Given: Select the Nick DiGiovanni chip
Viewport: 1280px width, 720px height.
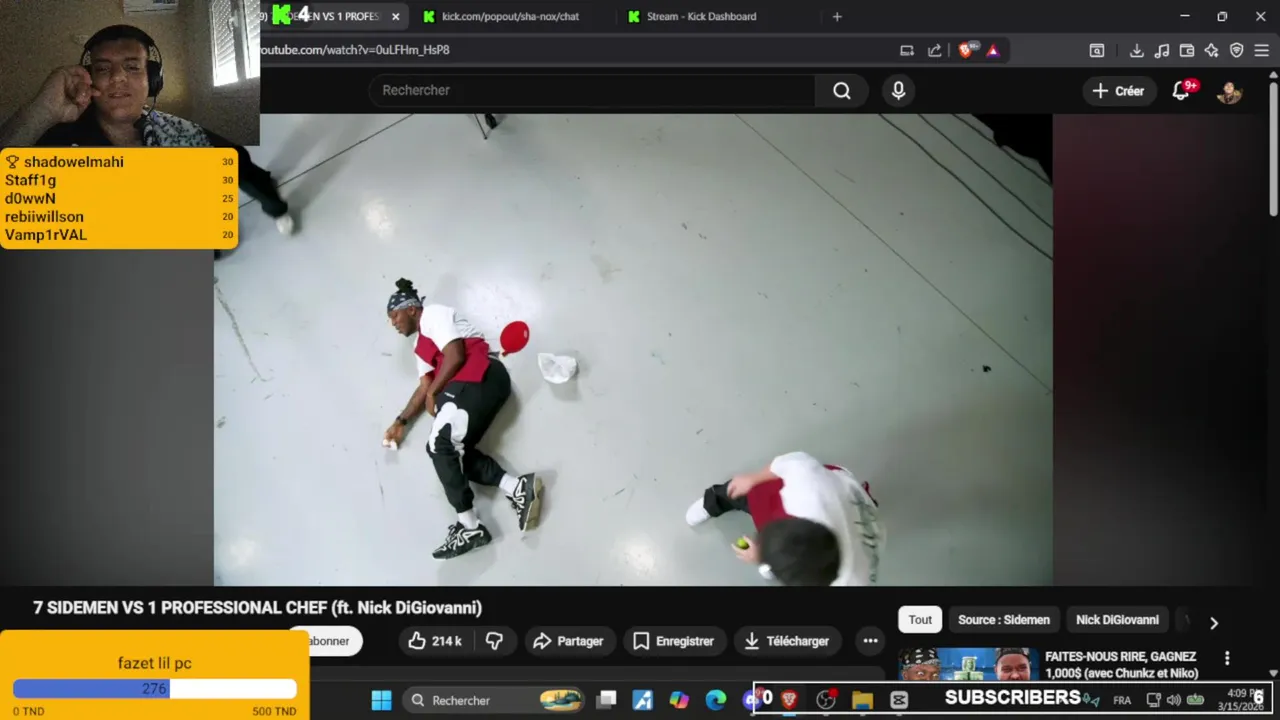Looking at the screenshot, I should (x=1117, y=620).
